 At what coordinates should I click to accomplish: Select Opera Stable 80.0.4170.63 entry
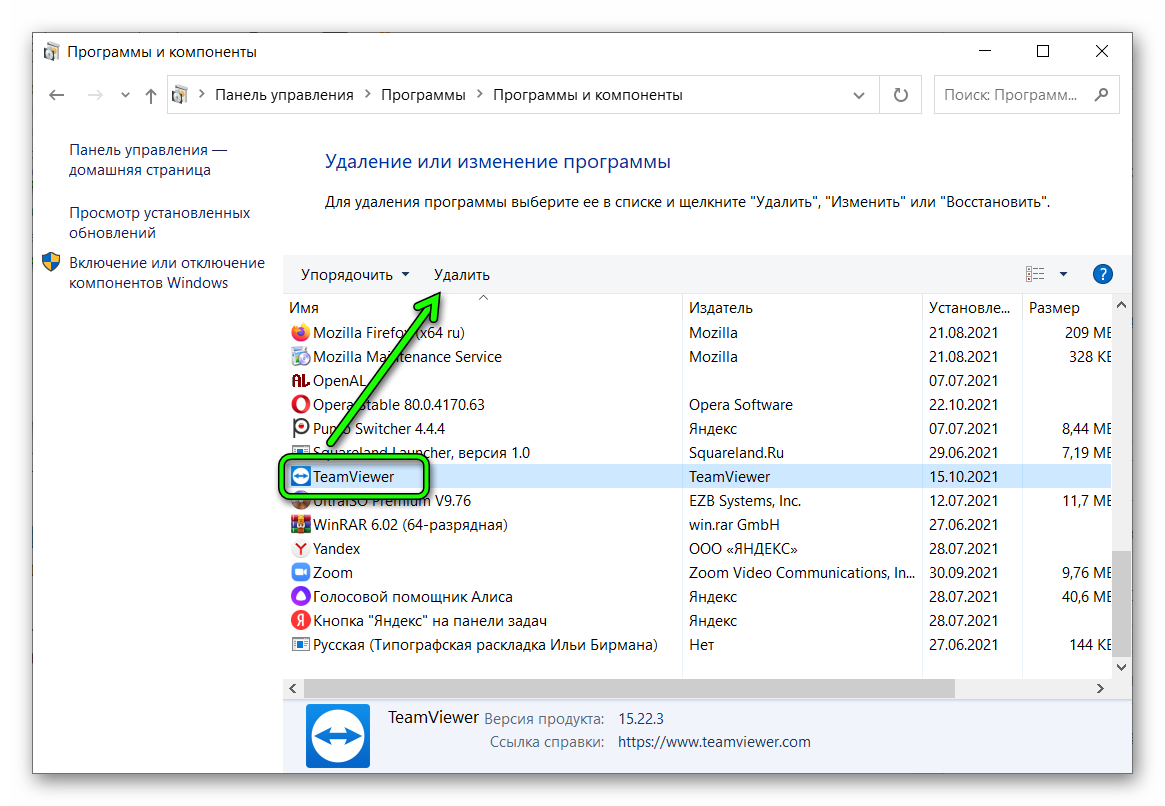399,405
